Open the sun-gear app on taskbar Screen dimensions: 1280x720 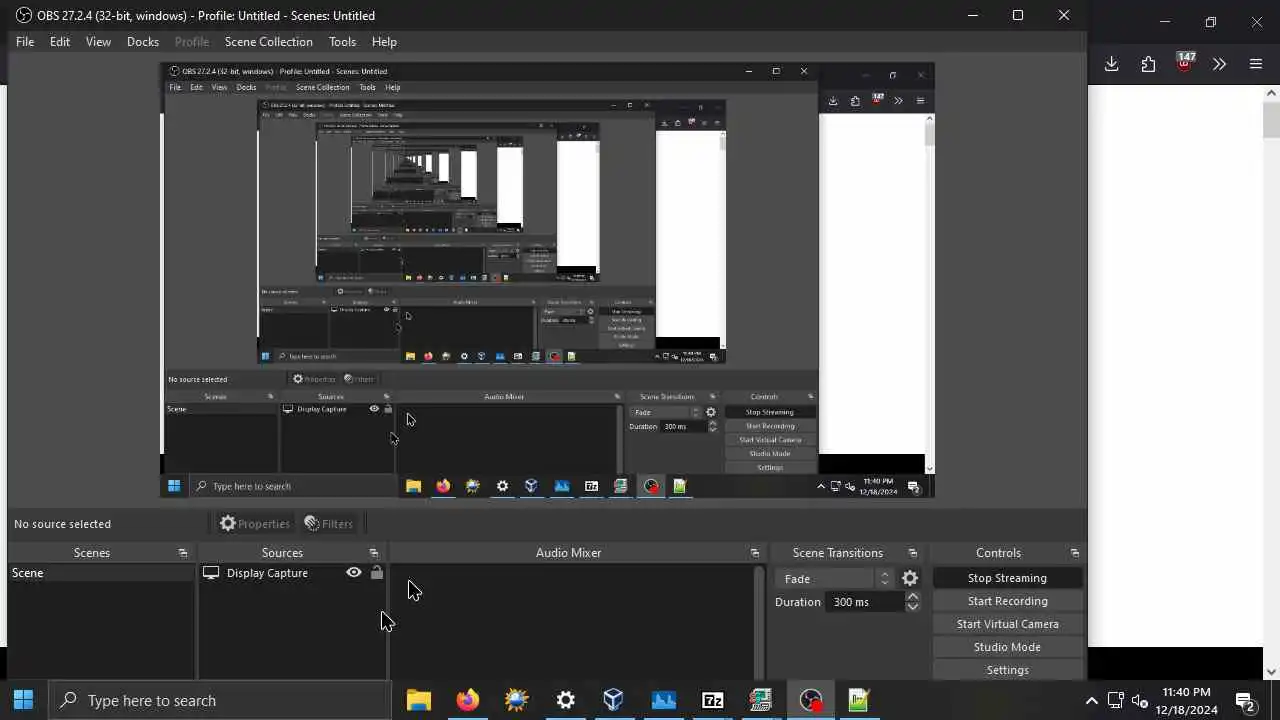pyautogui.click(x=516, y=700)
